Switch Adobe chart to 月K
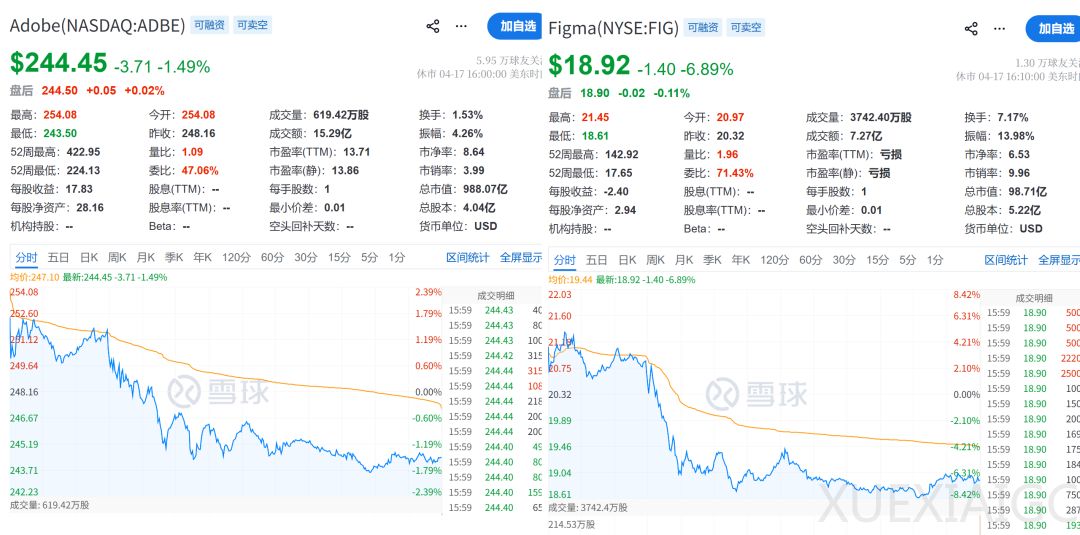The image size is (1080, 535). (x=145, y=258)
